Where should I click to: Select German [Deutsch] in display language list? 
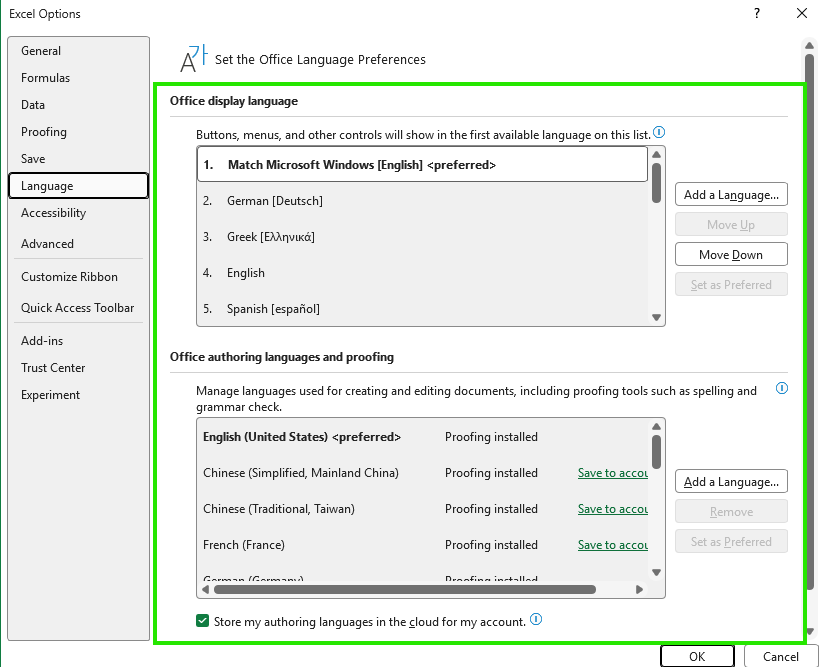click(422, 201)
